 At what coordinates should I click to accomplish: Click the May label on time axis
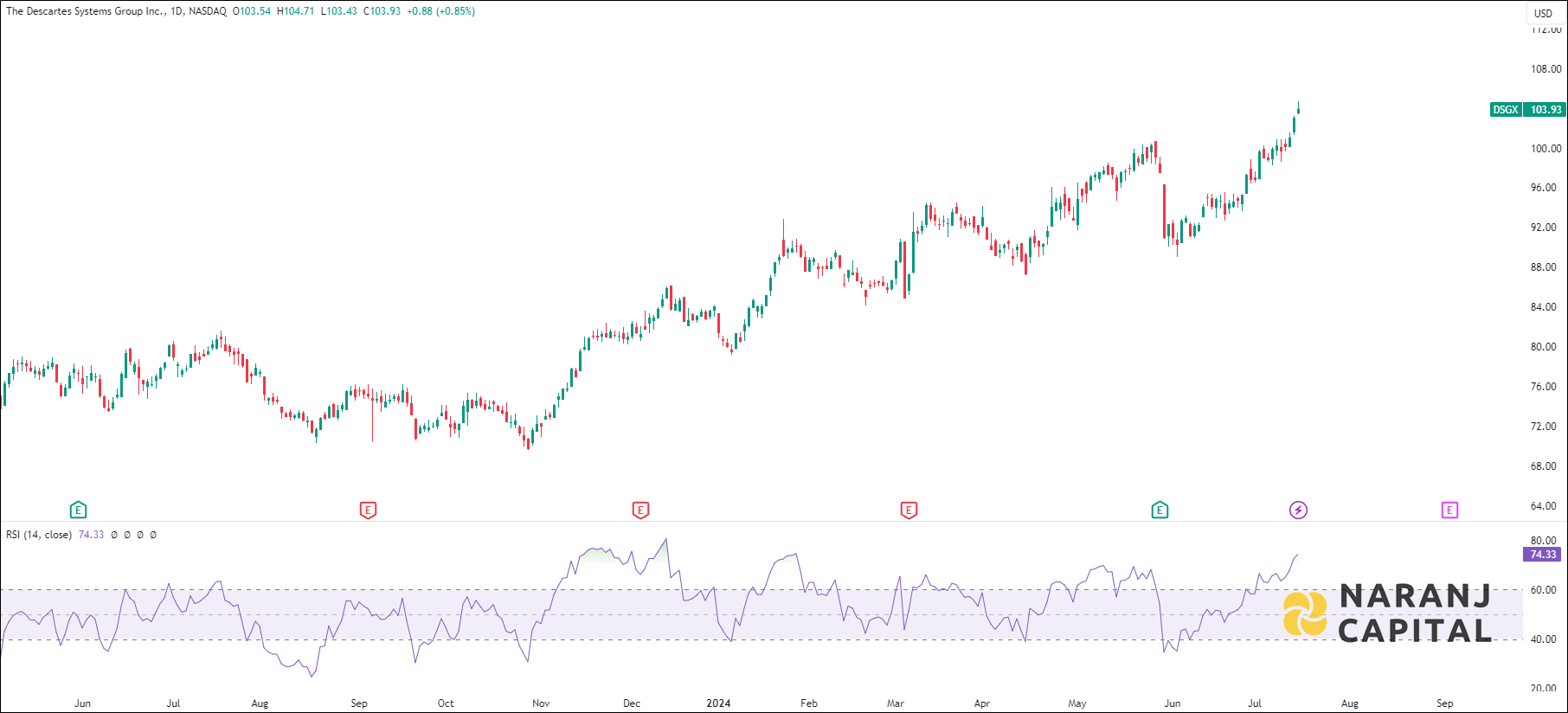1077,703
